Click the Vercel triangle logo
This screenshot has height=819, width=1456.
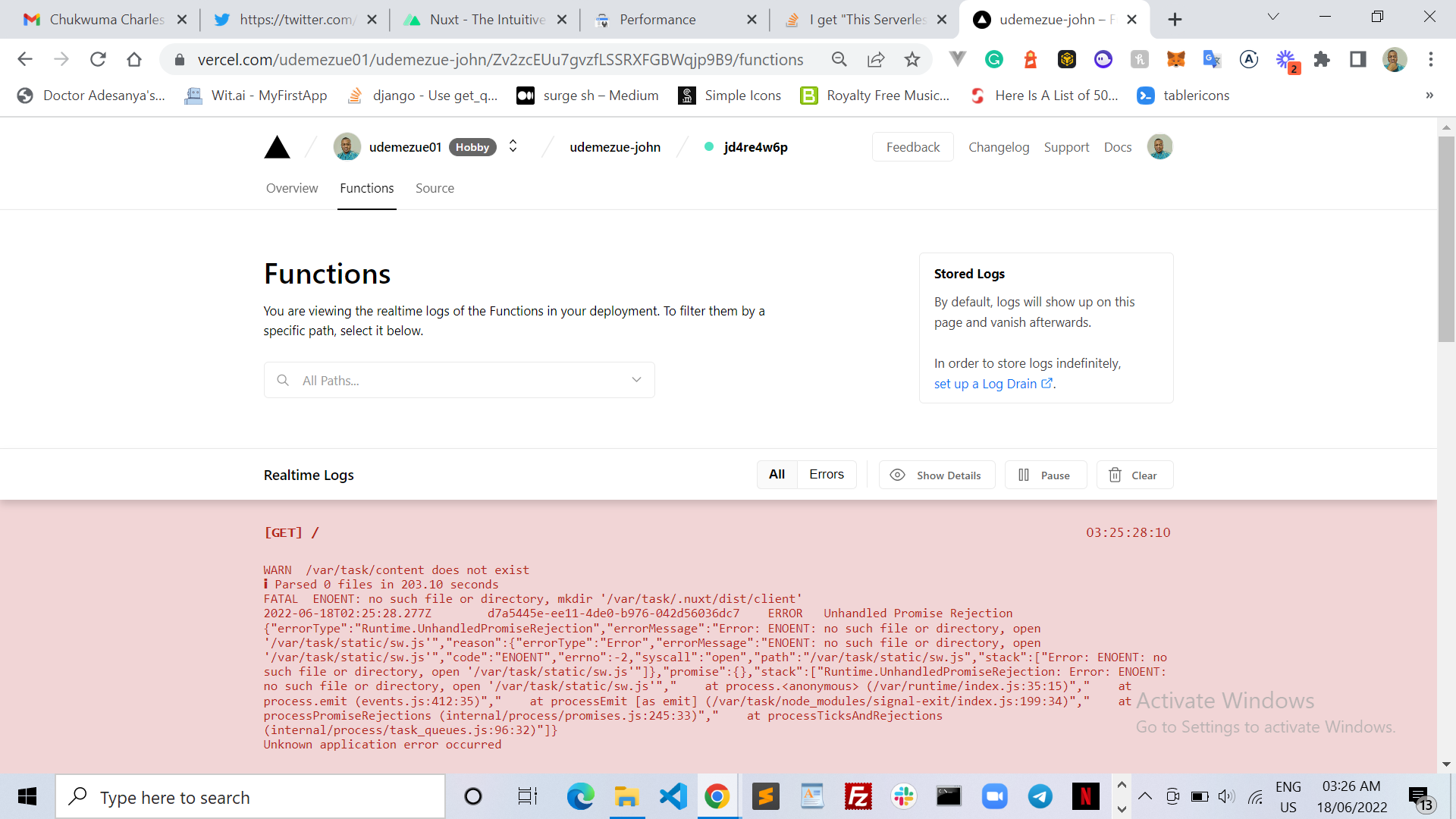coord(278,146)
